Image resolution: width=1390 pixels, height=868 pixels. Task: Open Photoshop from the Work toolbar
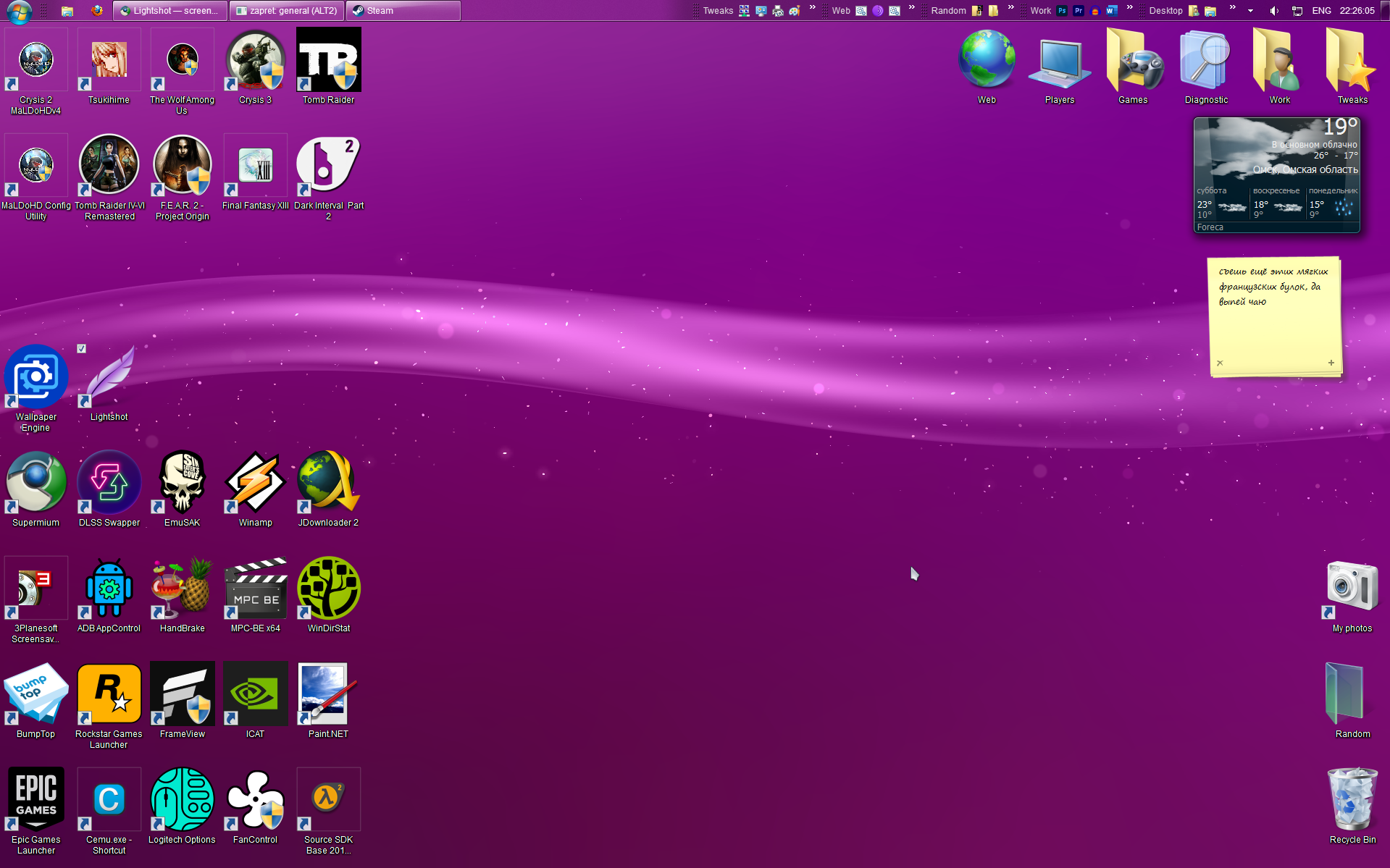1062,11
